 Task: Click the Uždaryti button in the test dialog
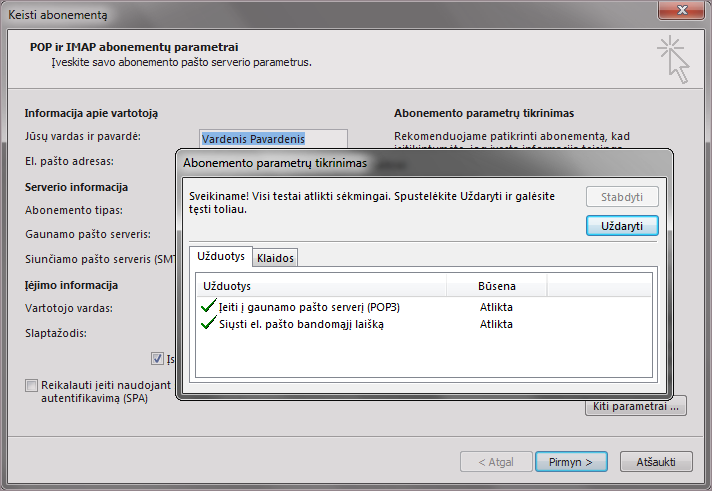click(x=621, y=226)
